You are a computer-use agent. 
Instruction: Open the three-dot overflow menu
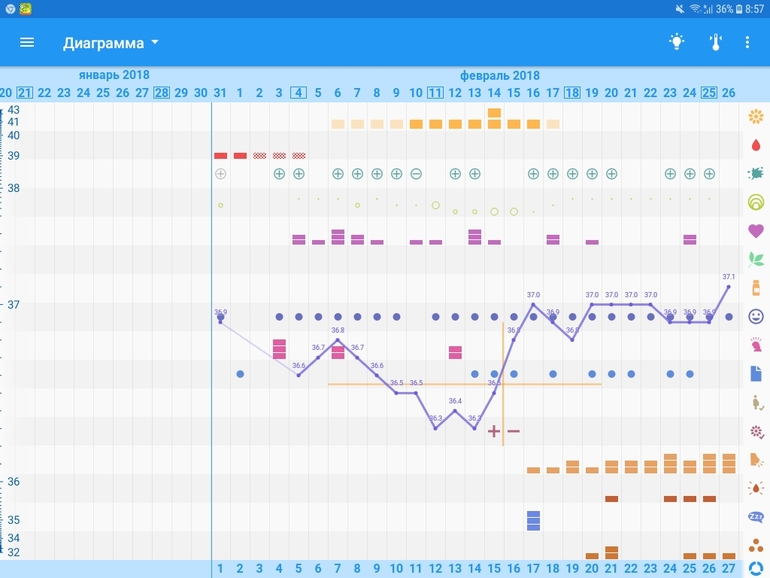click(x=747, y=42)
